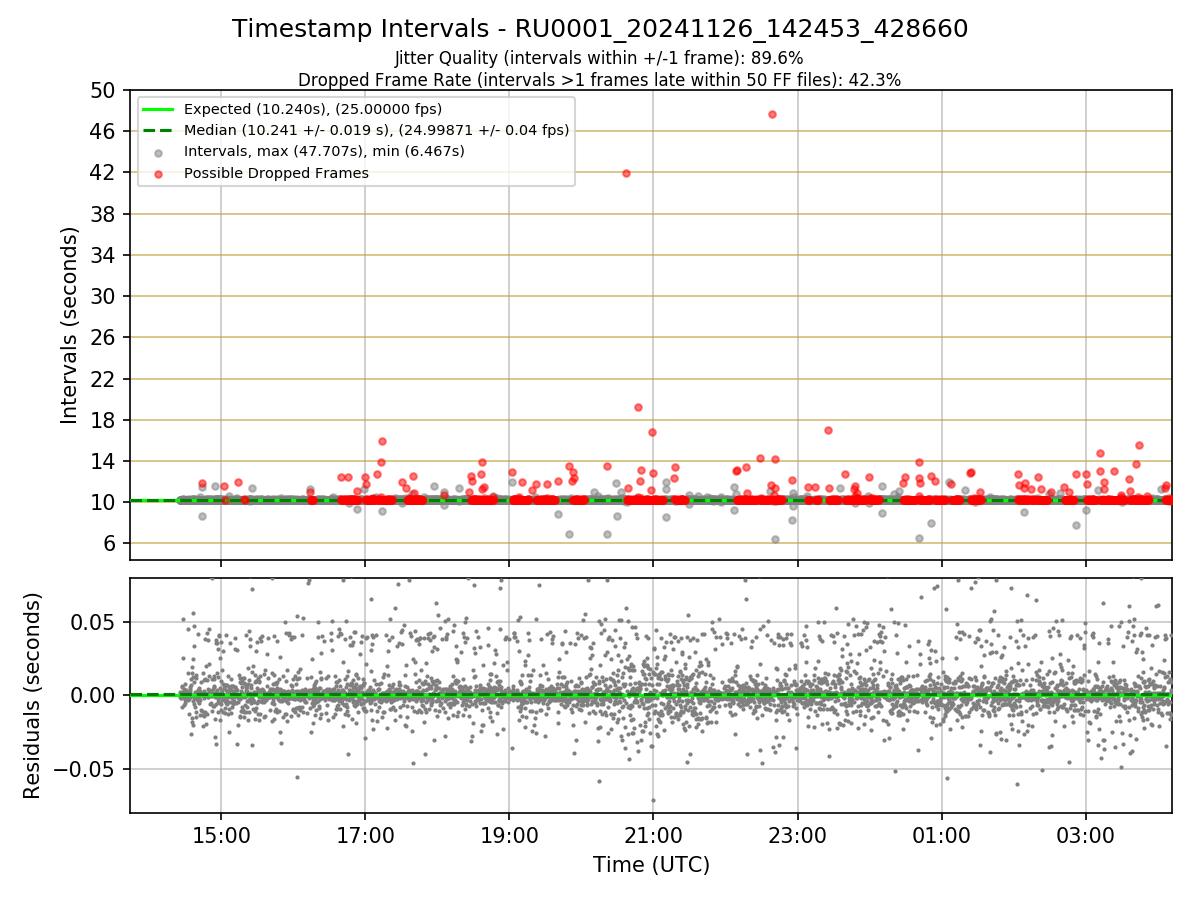Click the y-axis tick label '6'
This screenshot has height=900, width=1200.
click(x=109, y=544)
